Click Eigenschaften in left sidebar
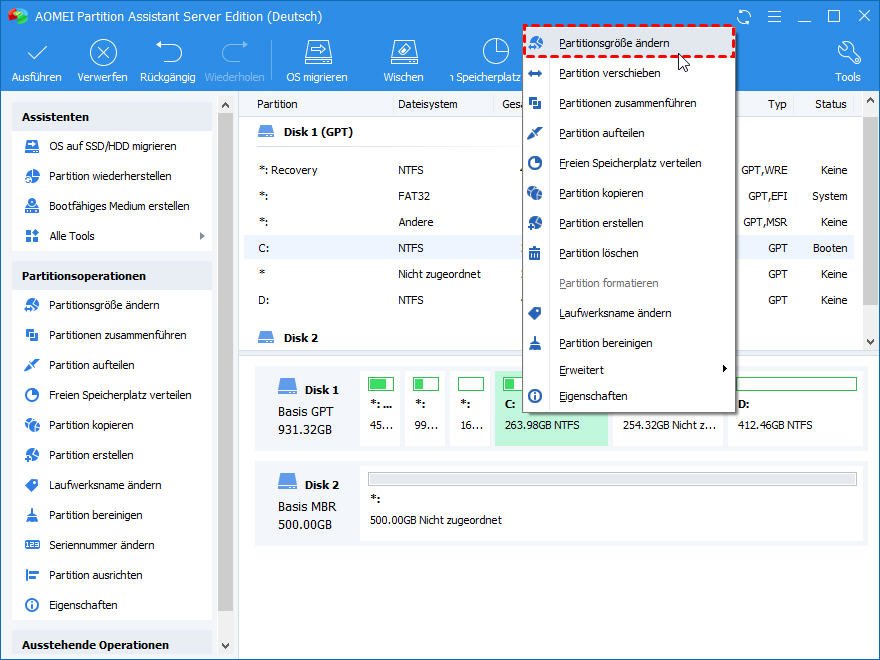Image resolution: width=880 pixels, height=660 pixels. click(112, 605)
